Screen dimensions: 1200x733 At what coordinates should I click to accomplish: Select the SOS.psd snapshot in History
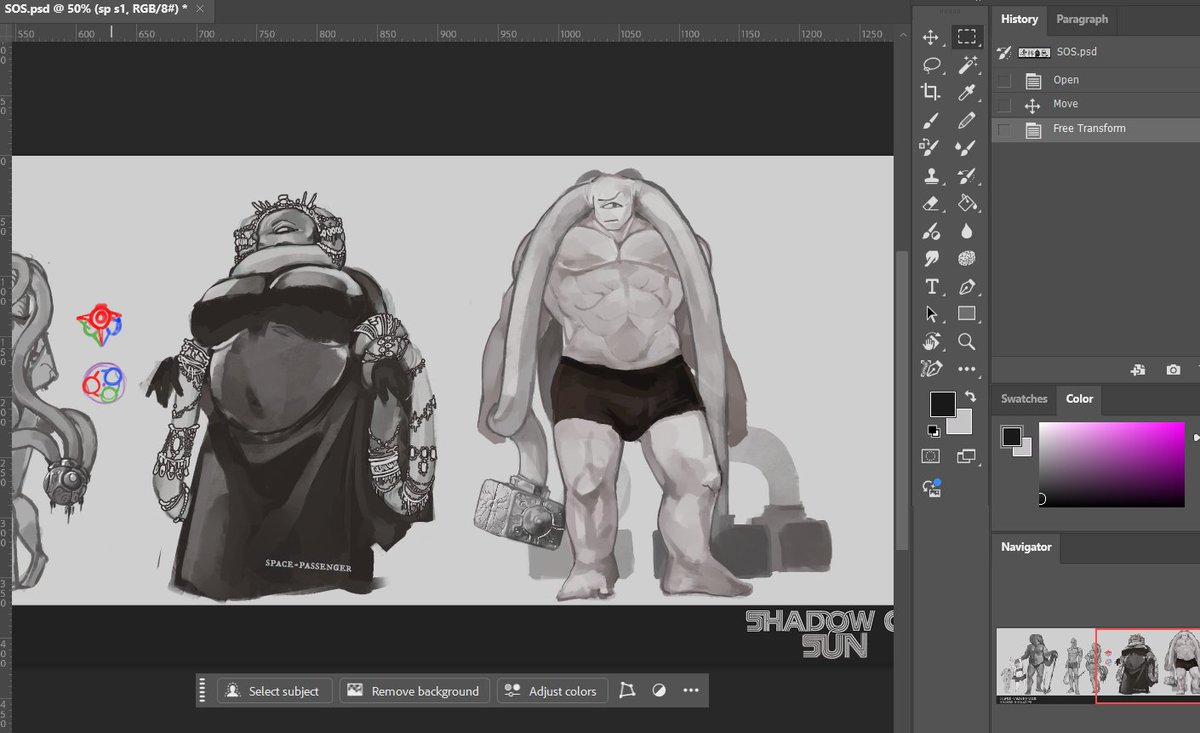pyautogui.click(x=1096, y=52)
